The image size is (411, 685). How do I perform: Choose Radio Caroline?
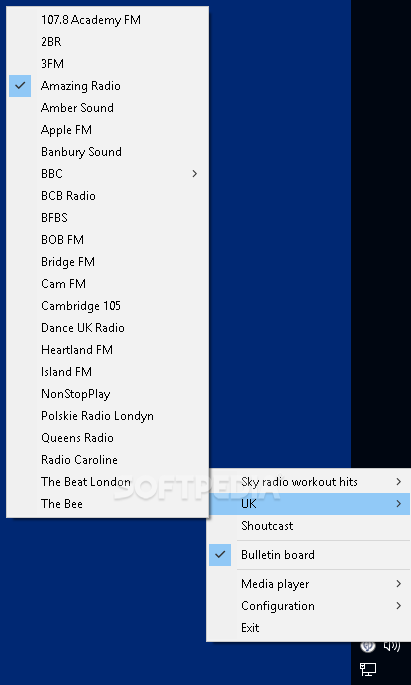(107, 460)
